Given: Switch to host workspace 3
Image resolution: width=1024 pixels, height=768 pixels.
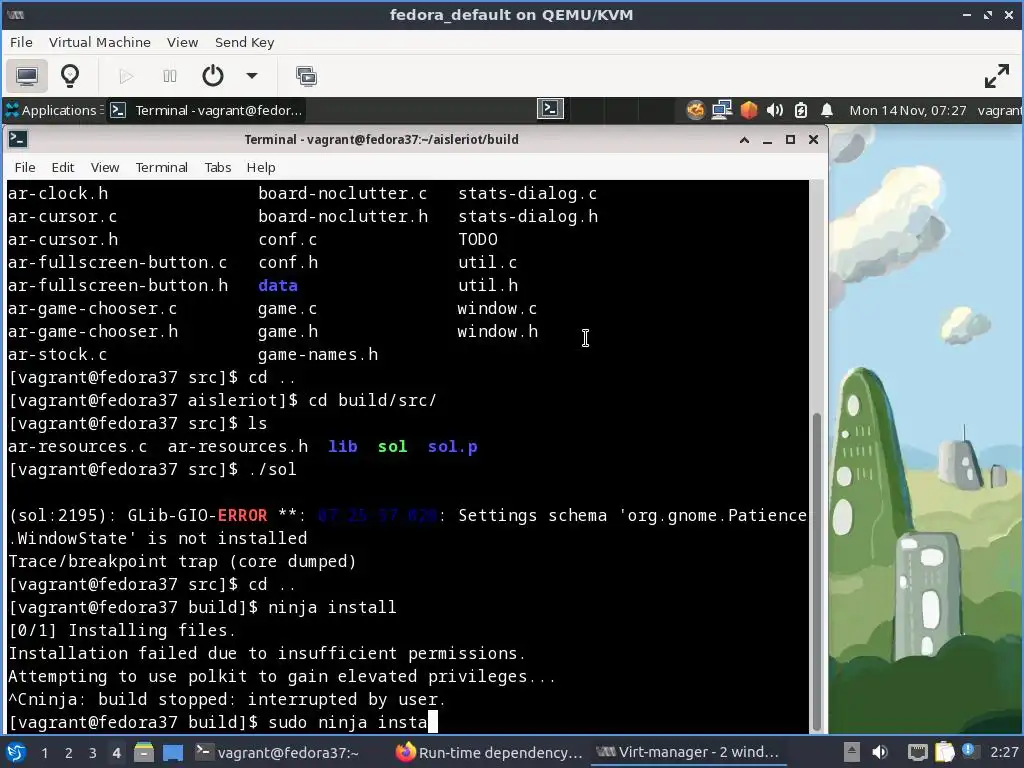Looking at the screenshot, I should point(93,753).
